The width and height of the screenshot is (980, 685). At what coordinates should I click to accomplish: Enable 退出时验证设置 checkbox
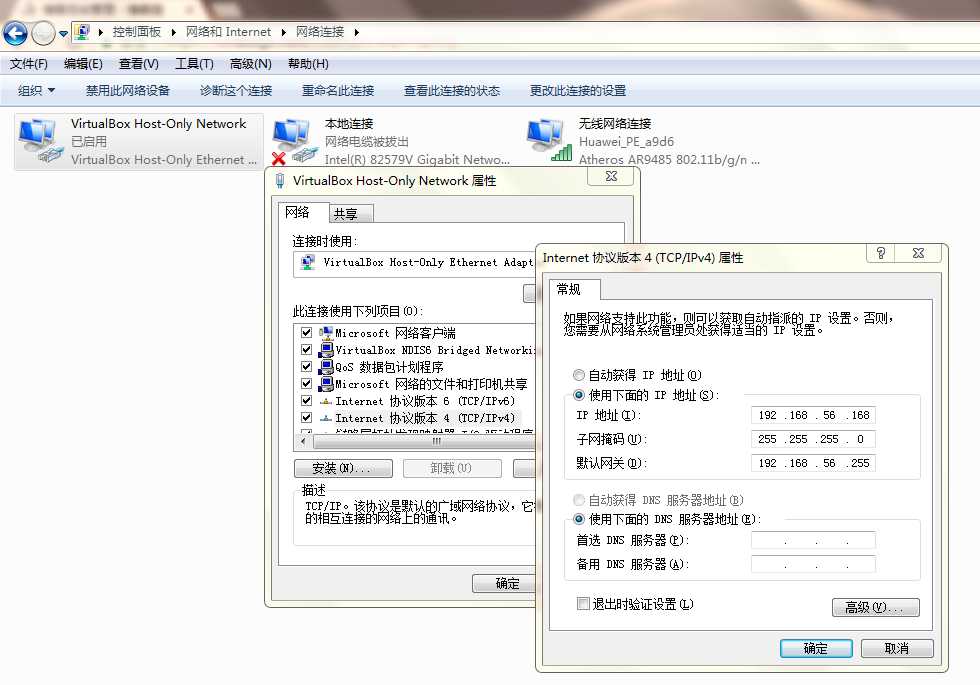(x=583, y=604)
